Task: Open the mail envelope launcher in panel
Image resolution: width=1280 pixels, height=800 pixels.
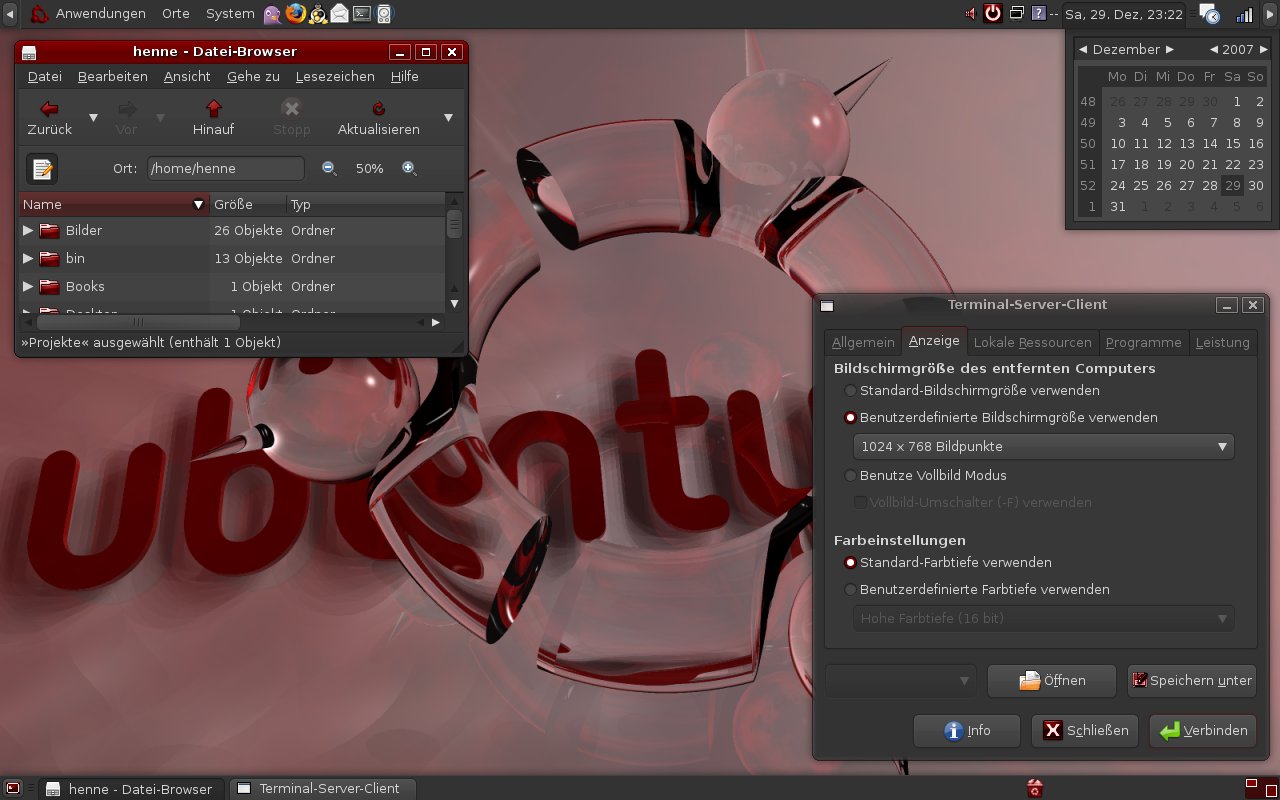Action: click(x=340, y=14)
